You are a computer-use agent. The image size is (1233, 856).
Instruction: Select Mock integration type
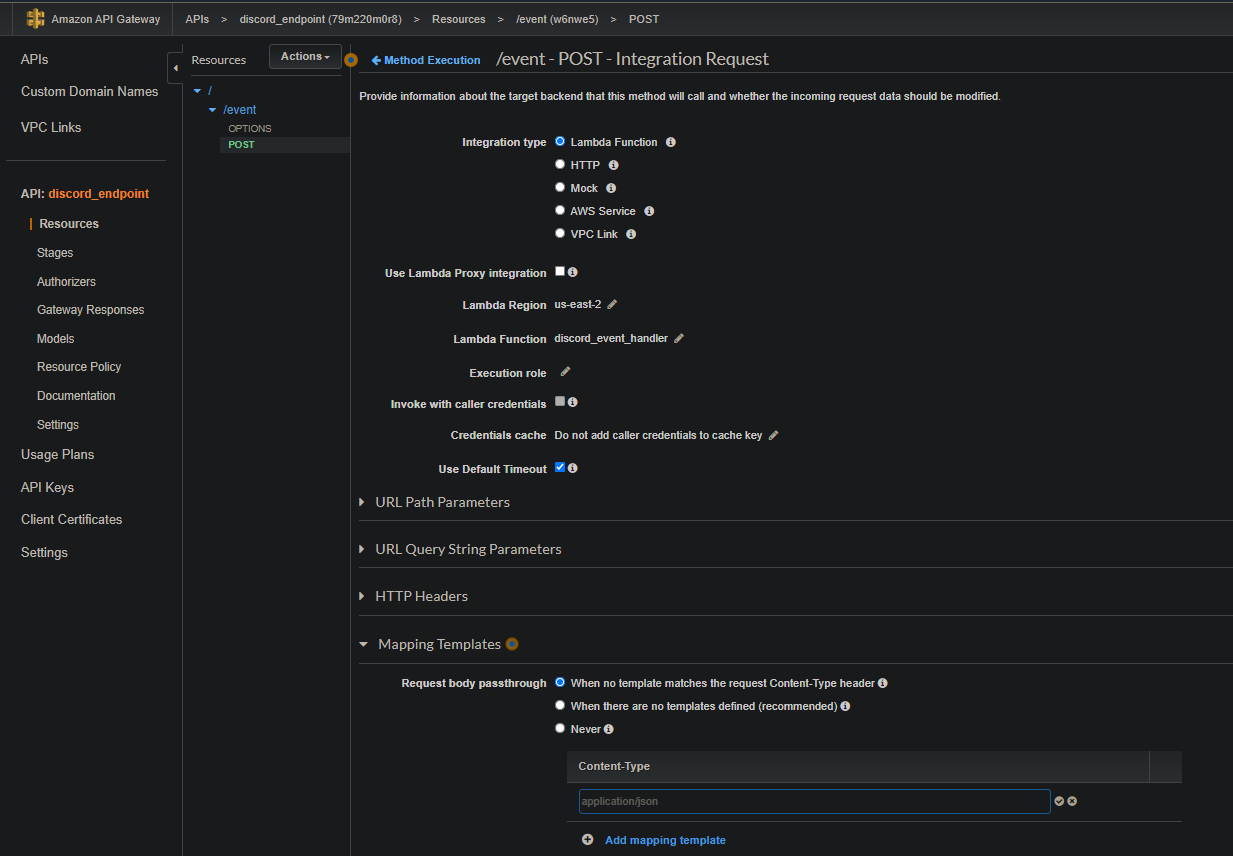click(560, 187)
